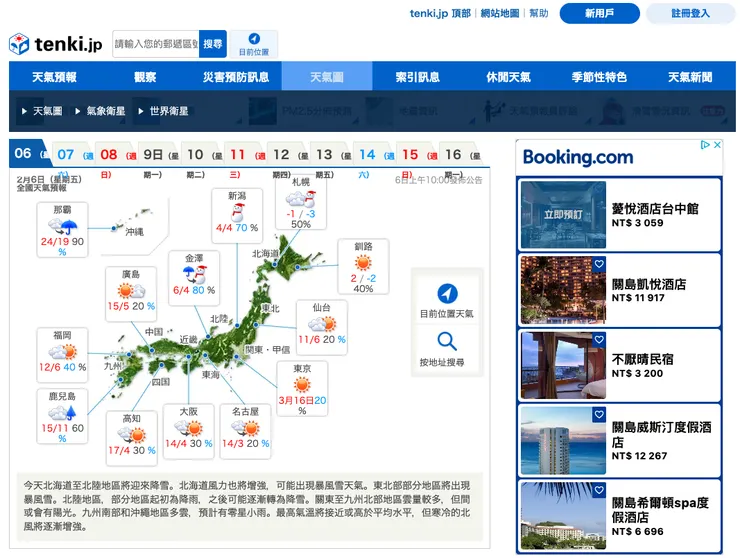The height and width of the screenshot is (558, 740).
Task: Open the 關島凱悅酒店 hotel thumbnail
Action: (x=563, y=290)
